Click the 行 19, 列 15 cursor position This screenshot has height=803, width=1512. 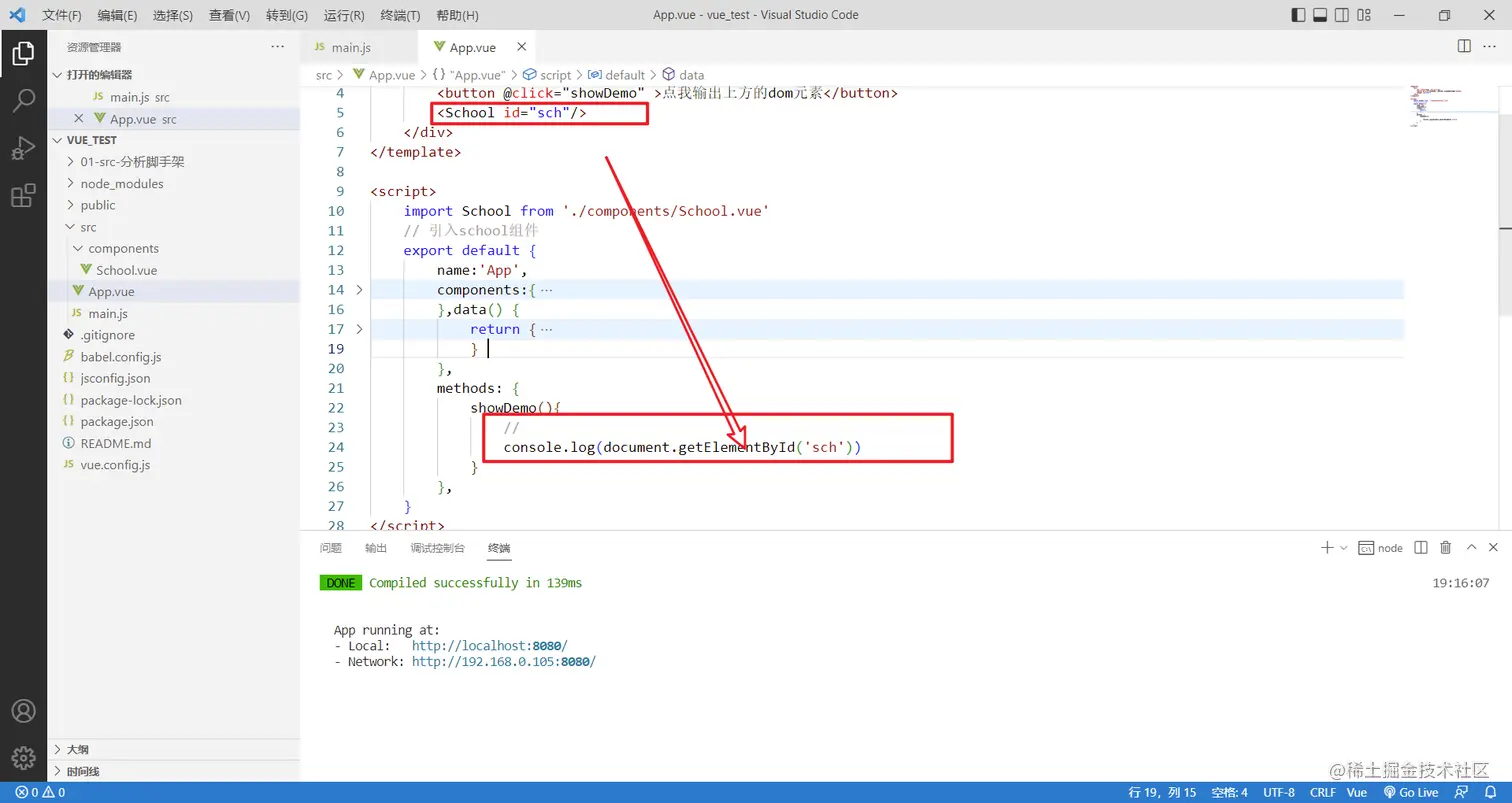click(1163, 793)
